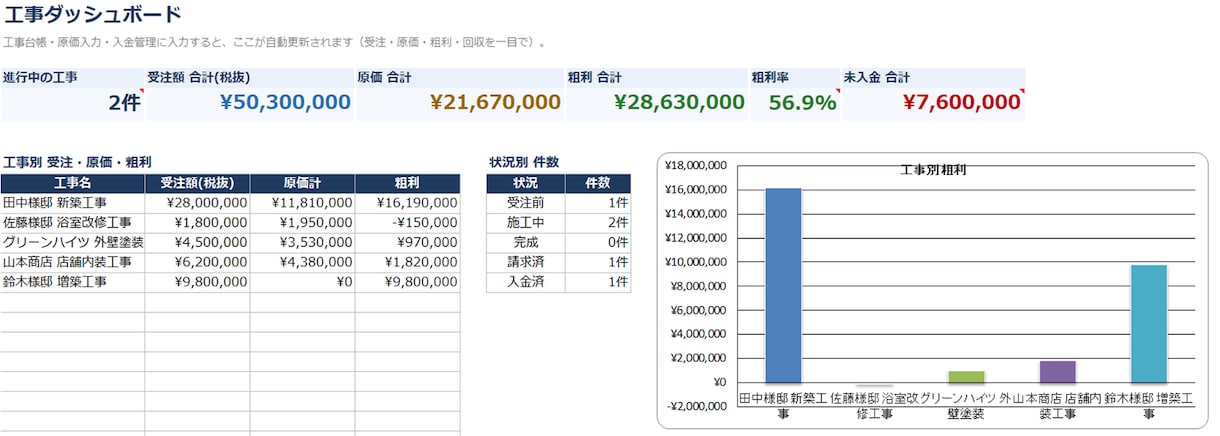The image size is (1220, 436).
Task: Click the 未入金 合計 label
Action: [x=877, y=77]
